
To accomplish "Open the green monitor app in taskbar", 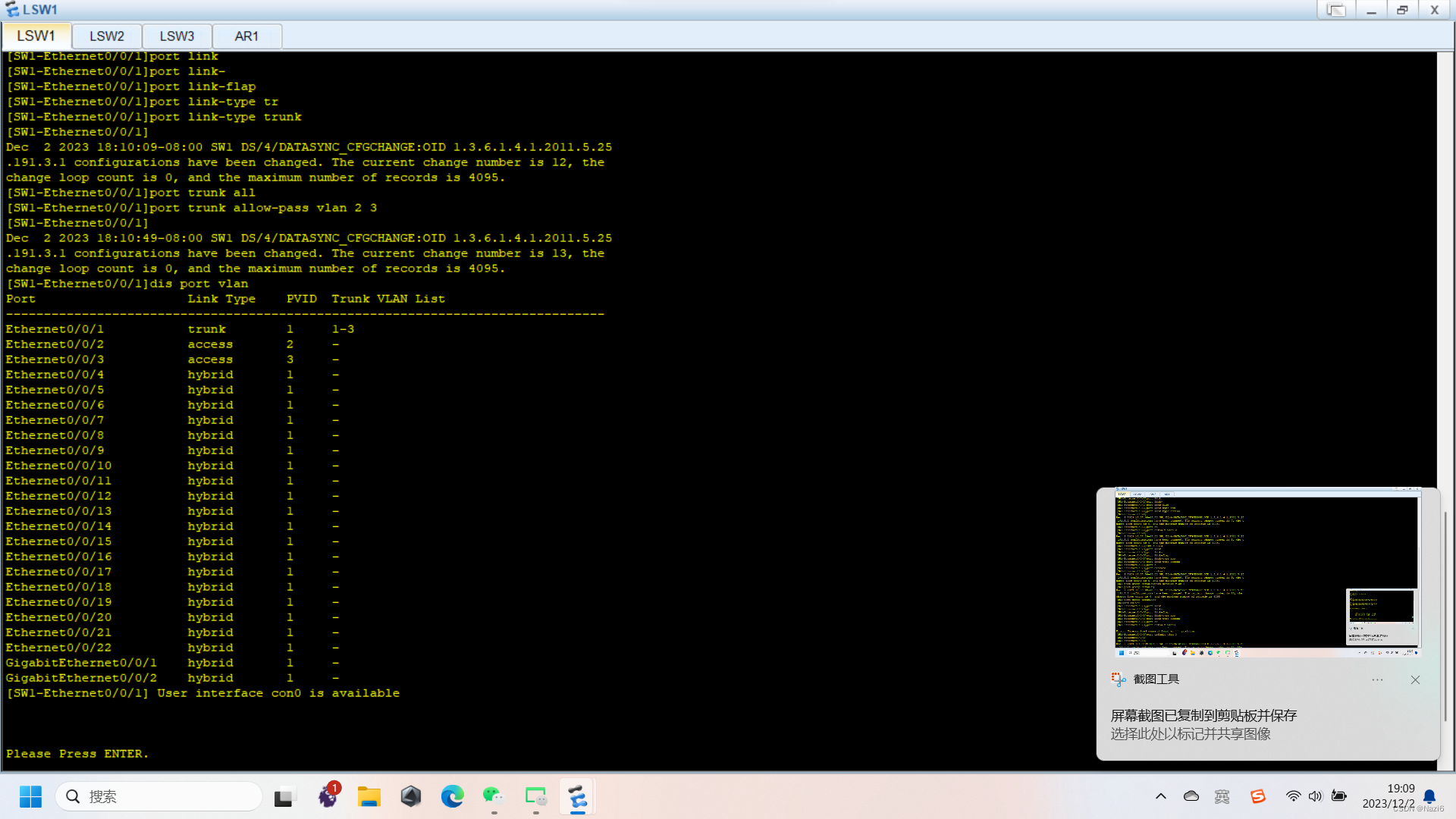I will (x=535, y=796).
